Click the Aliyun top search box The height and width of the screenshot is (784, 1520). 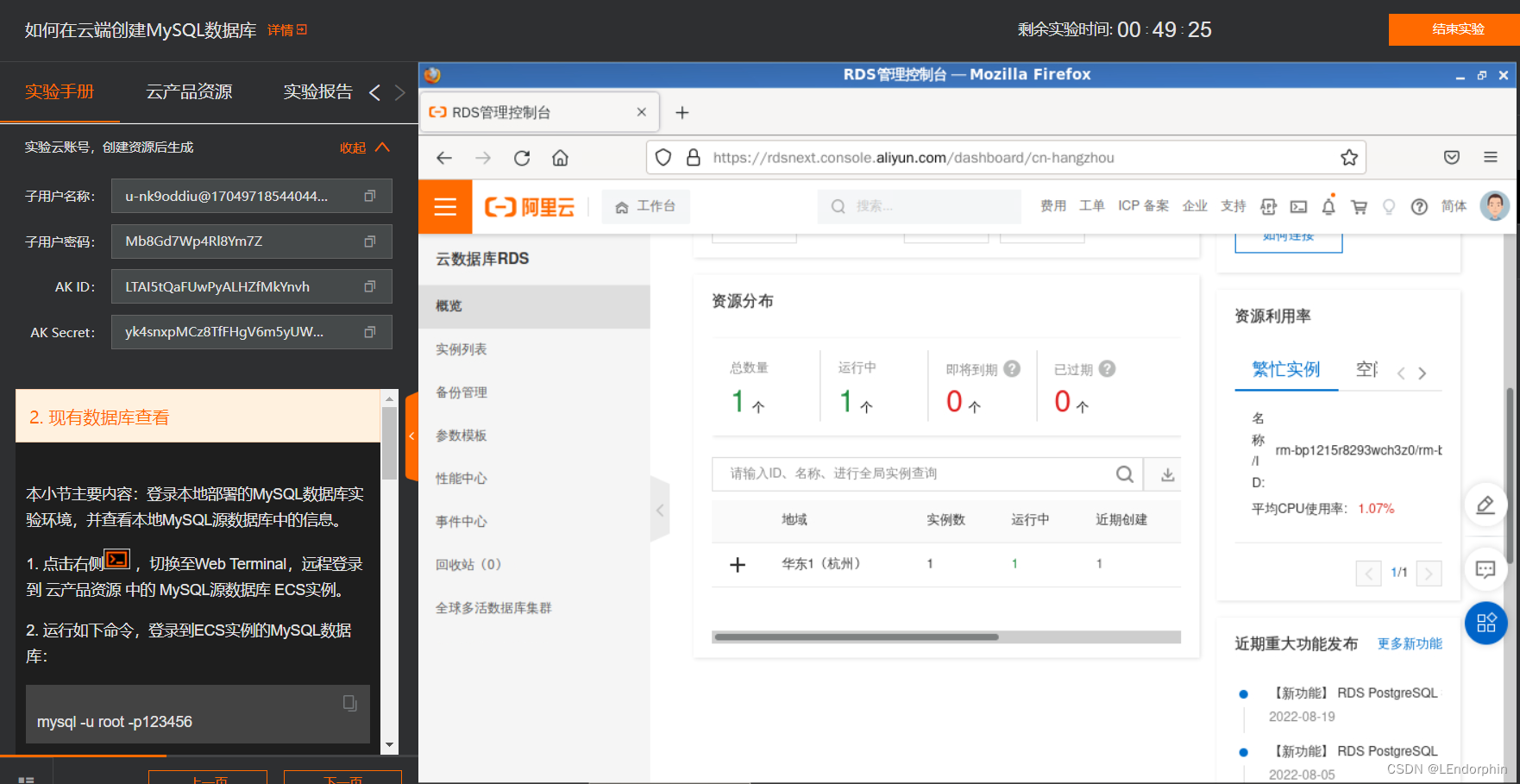click(919, 207)
